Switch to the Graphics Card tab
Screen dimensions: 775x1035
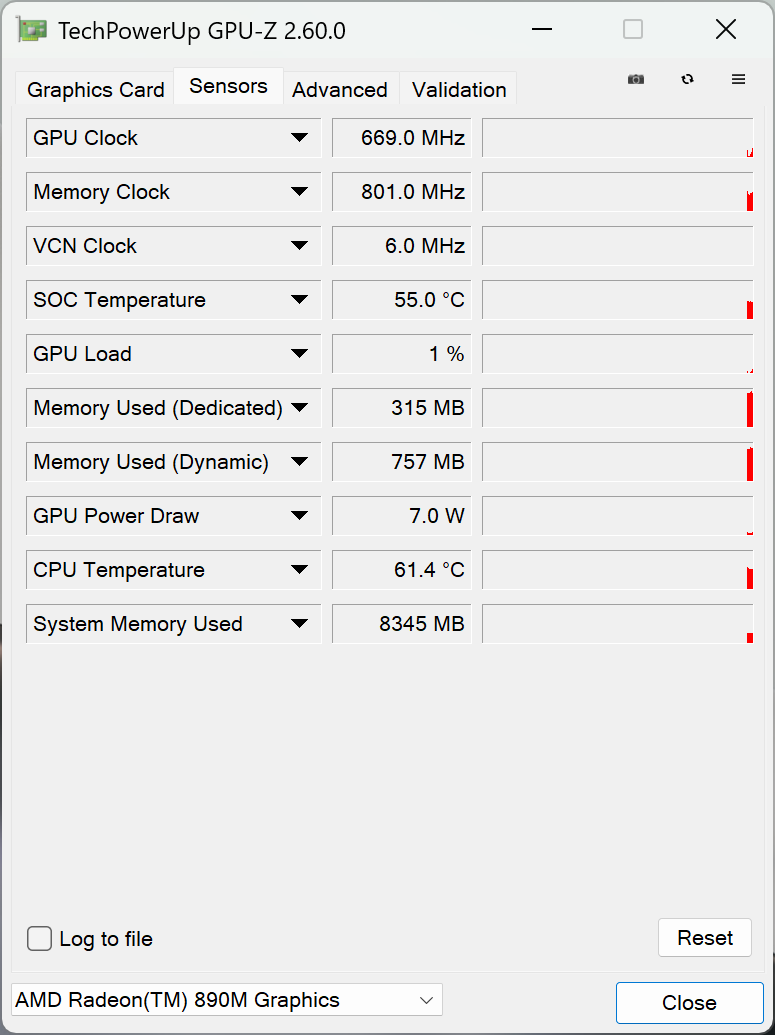click(x=93, y=89)
